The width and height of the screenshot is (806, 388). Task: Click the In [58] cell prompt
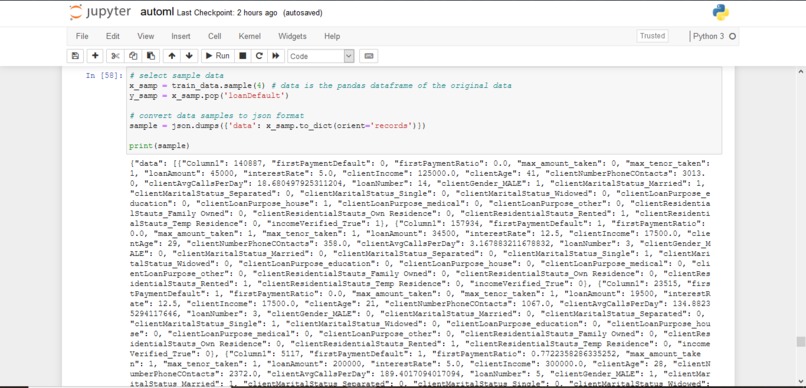point(104,76)
